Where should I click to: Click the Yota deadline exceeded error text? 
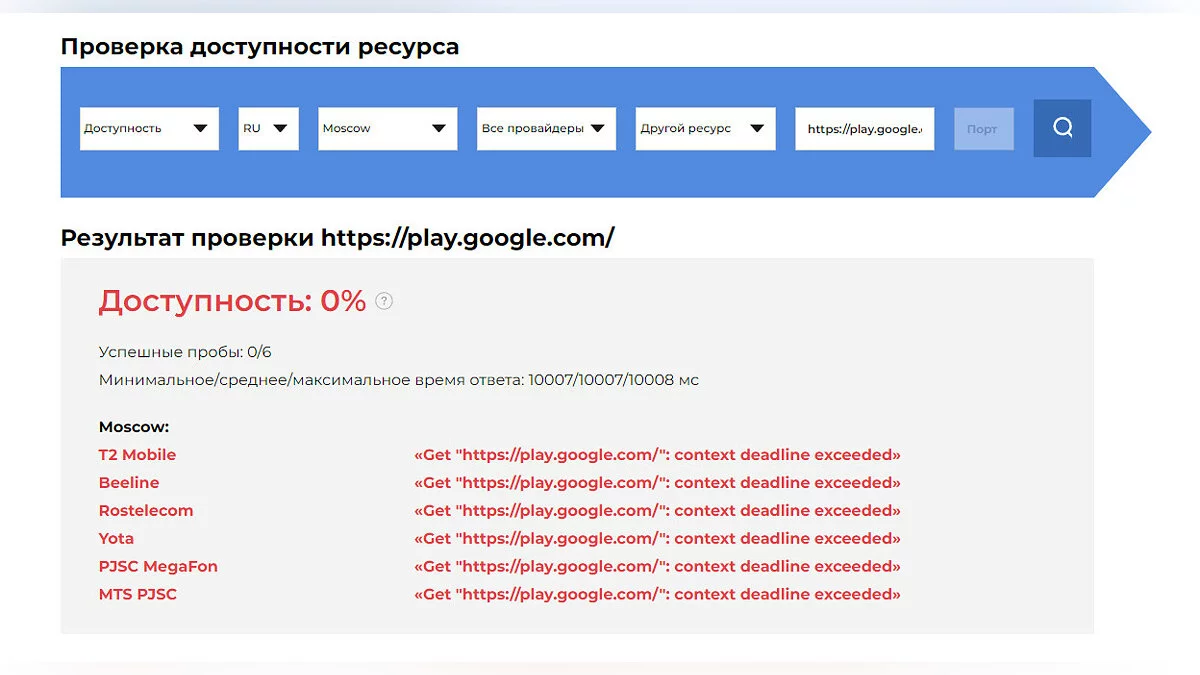pyautogui.click(x=657, y=539)
